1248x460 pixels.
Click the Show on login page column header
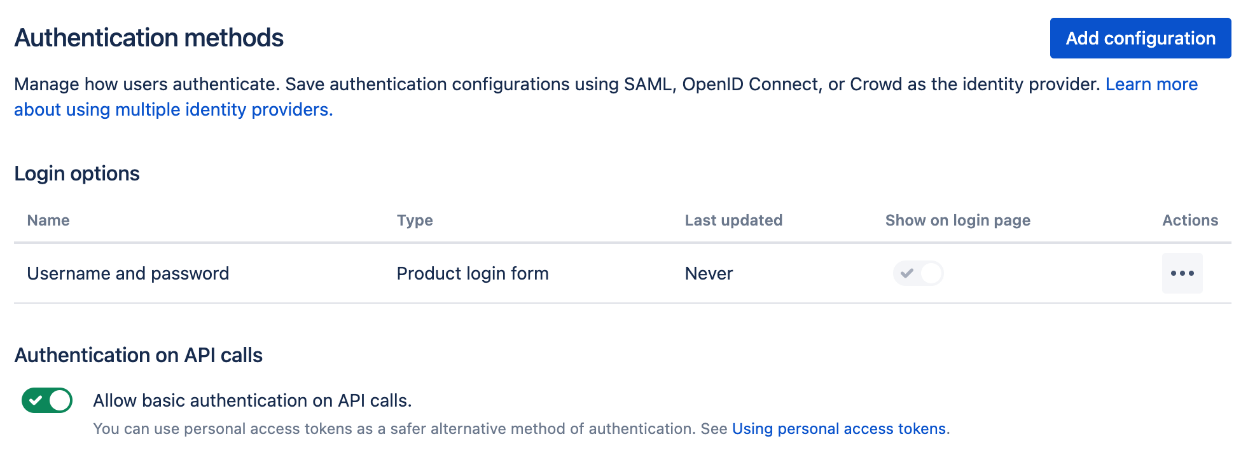[957, 220]
